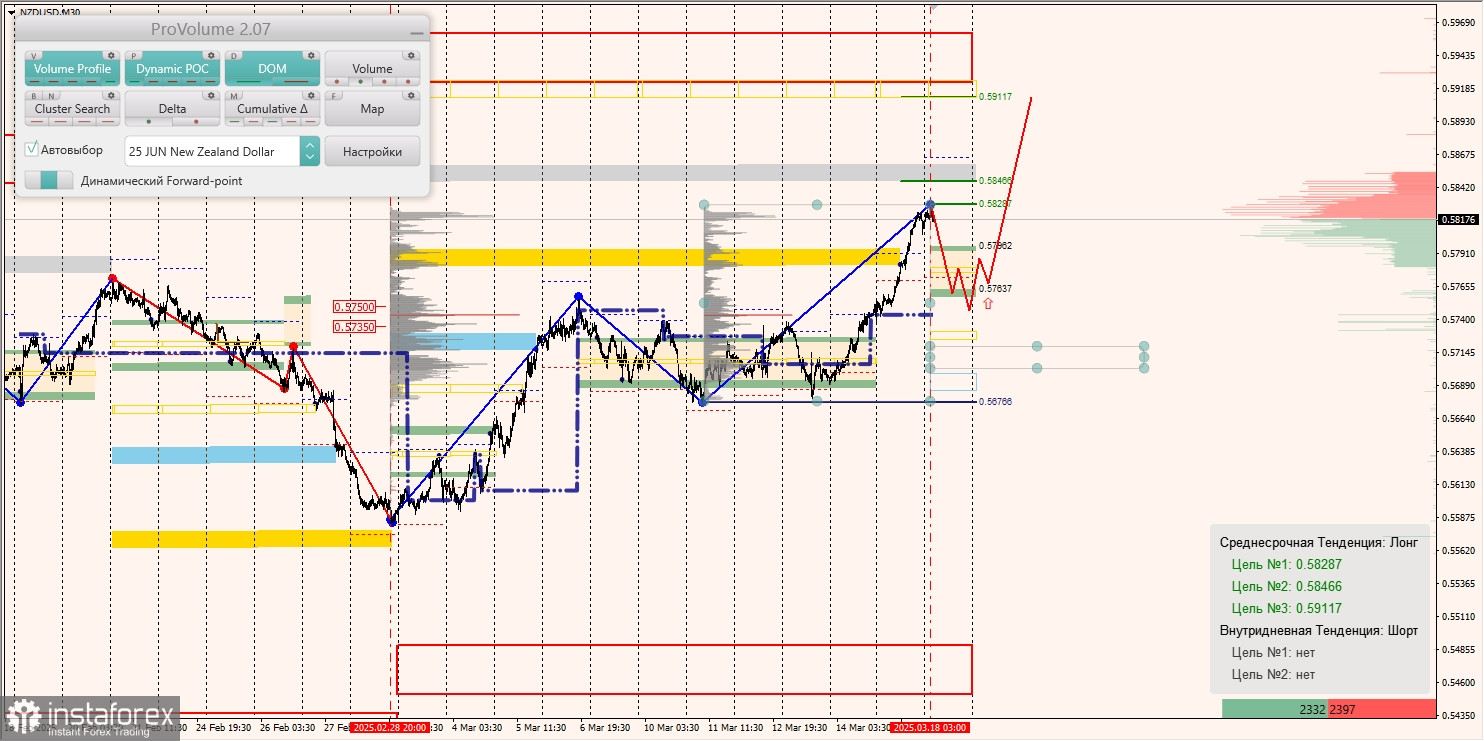Click the red 2397 volume bar
1484x741 pixels.
pyautogui.click(x=1381, y=708)
